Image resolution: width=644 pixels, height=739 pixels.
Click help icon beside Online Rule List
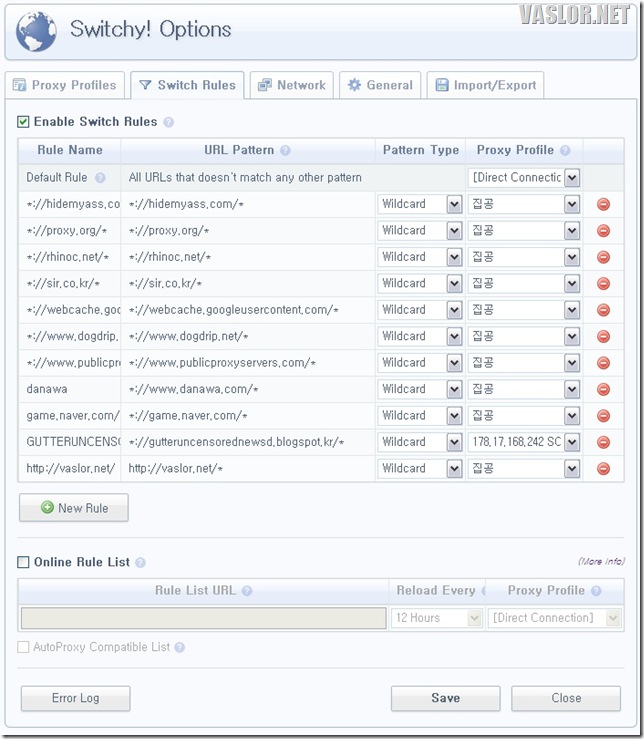(140, 563)
